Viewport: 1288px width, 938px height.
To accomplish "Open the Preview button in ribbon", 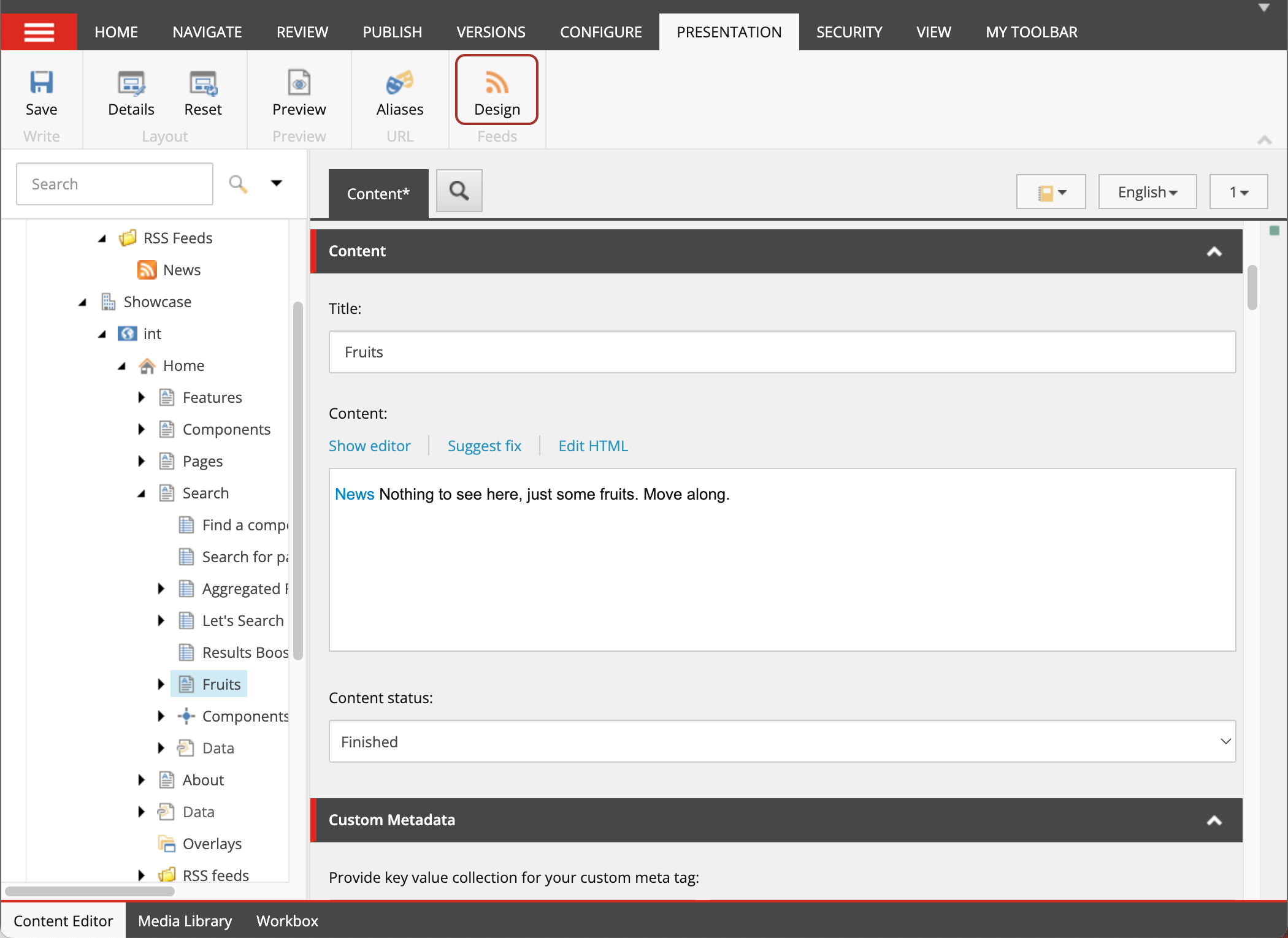I will (x=299, y=93).
